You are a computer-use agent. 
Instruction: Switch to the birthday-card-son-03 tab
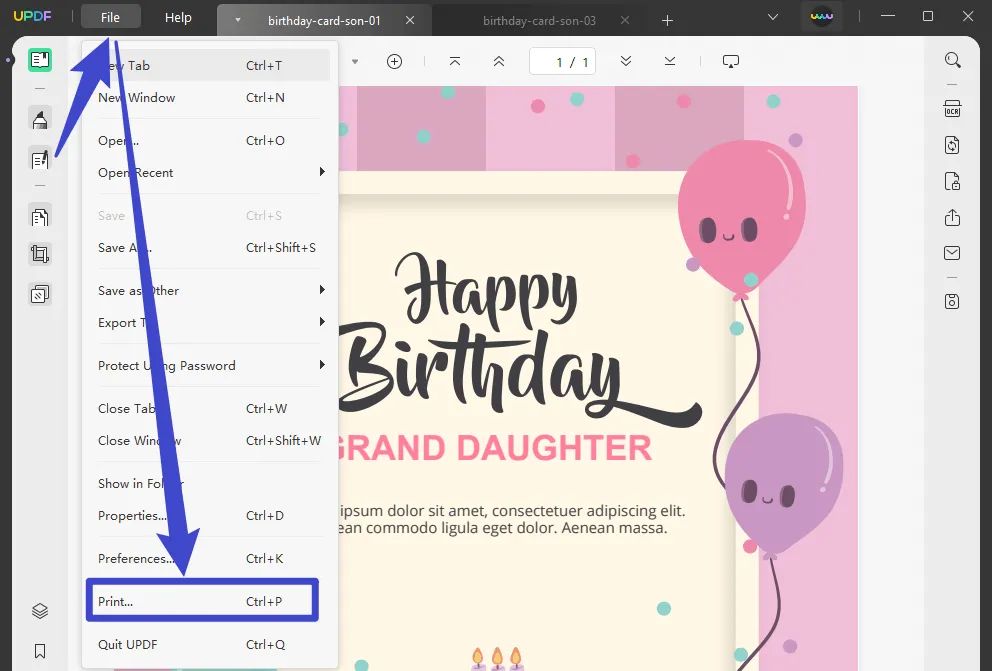point(541,19)
